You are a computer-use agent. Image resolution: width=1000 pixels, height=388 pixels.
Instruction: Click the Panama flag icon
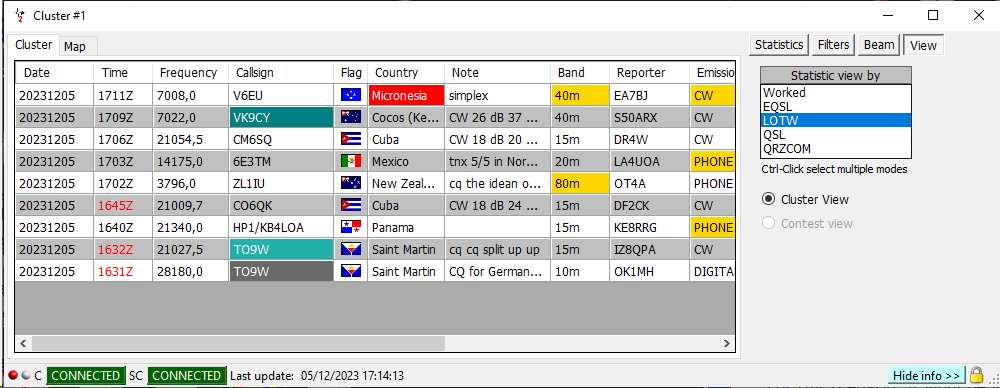[351, 227]
